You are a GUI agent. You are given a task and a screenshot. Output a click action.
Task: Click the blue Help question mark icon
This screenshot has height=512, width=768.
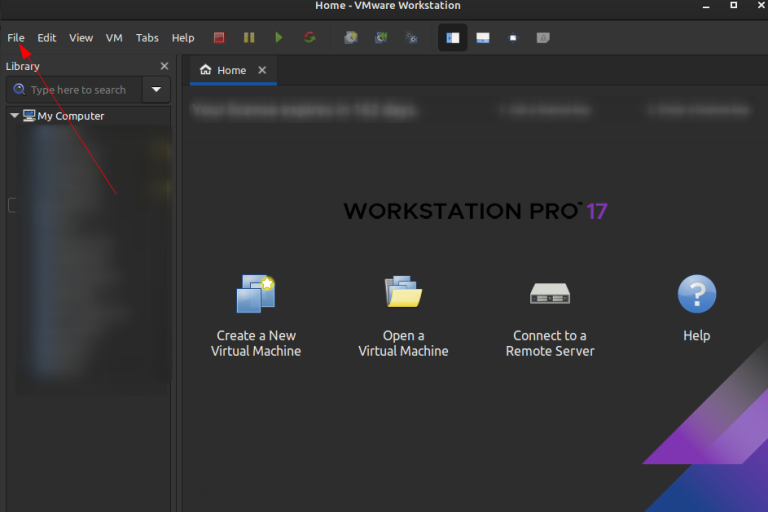(697, 294)
